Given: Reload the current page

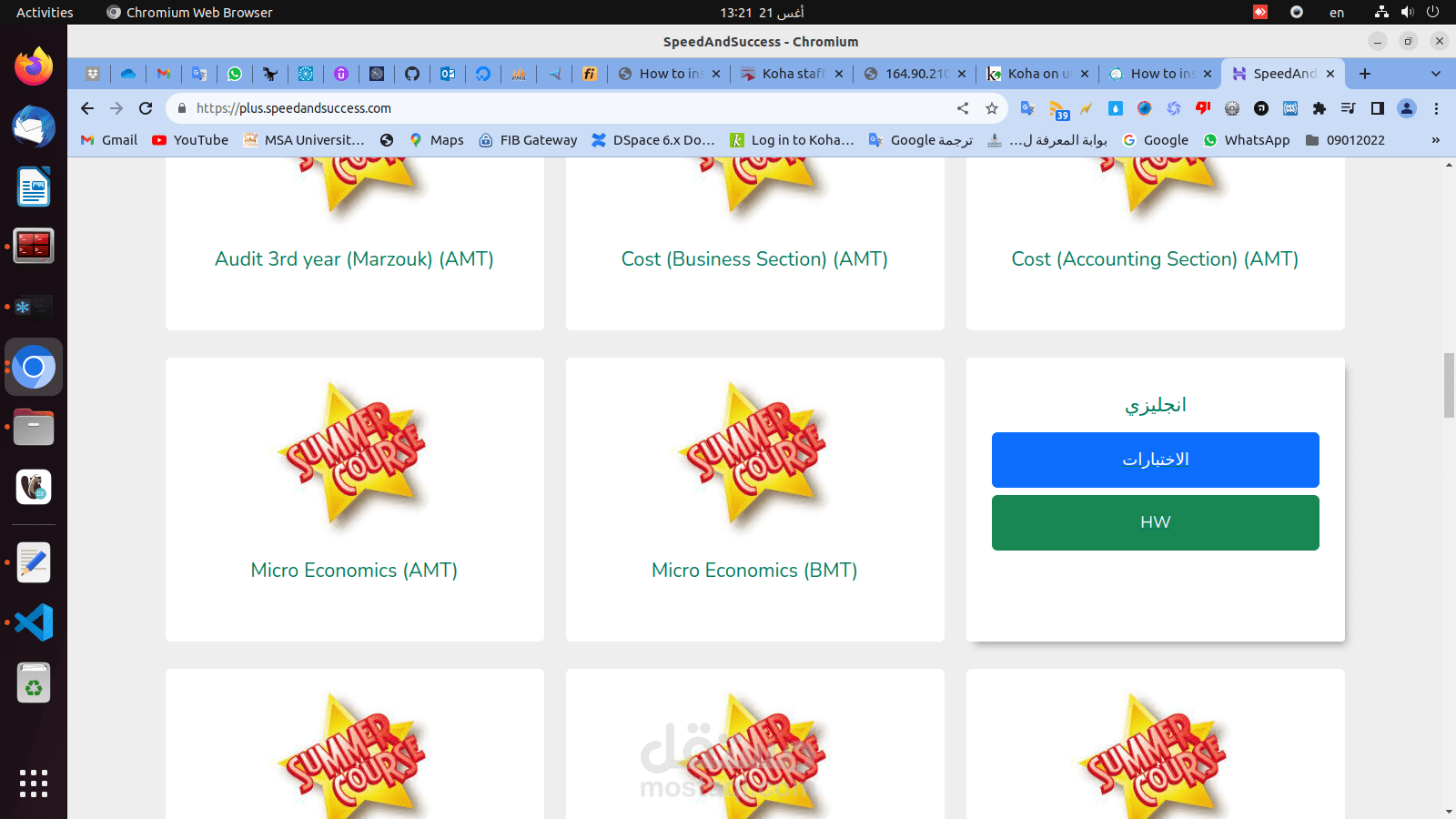Looking at the screenshot, I should 146,108.
